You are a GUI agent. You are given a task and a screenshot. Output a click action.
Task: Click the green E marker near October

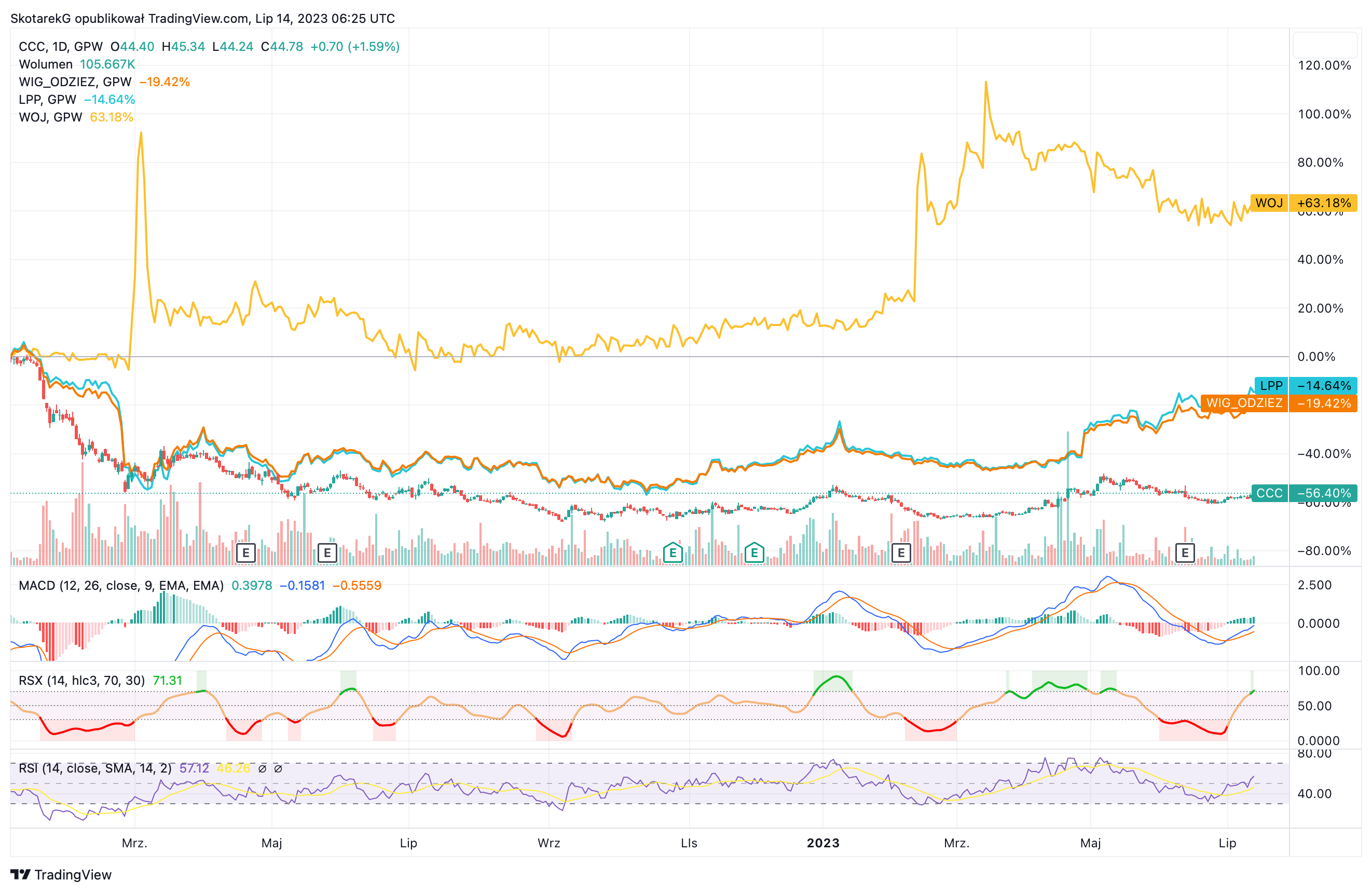(x=673, y=552)
